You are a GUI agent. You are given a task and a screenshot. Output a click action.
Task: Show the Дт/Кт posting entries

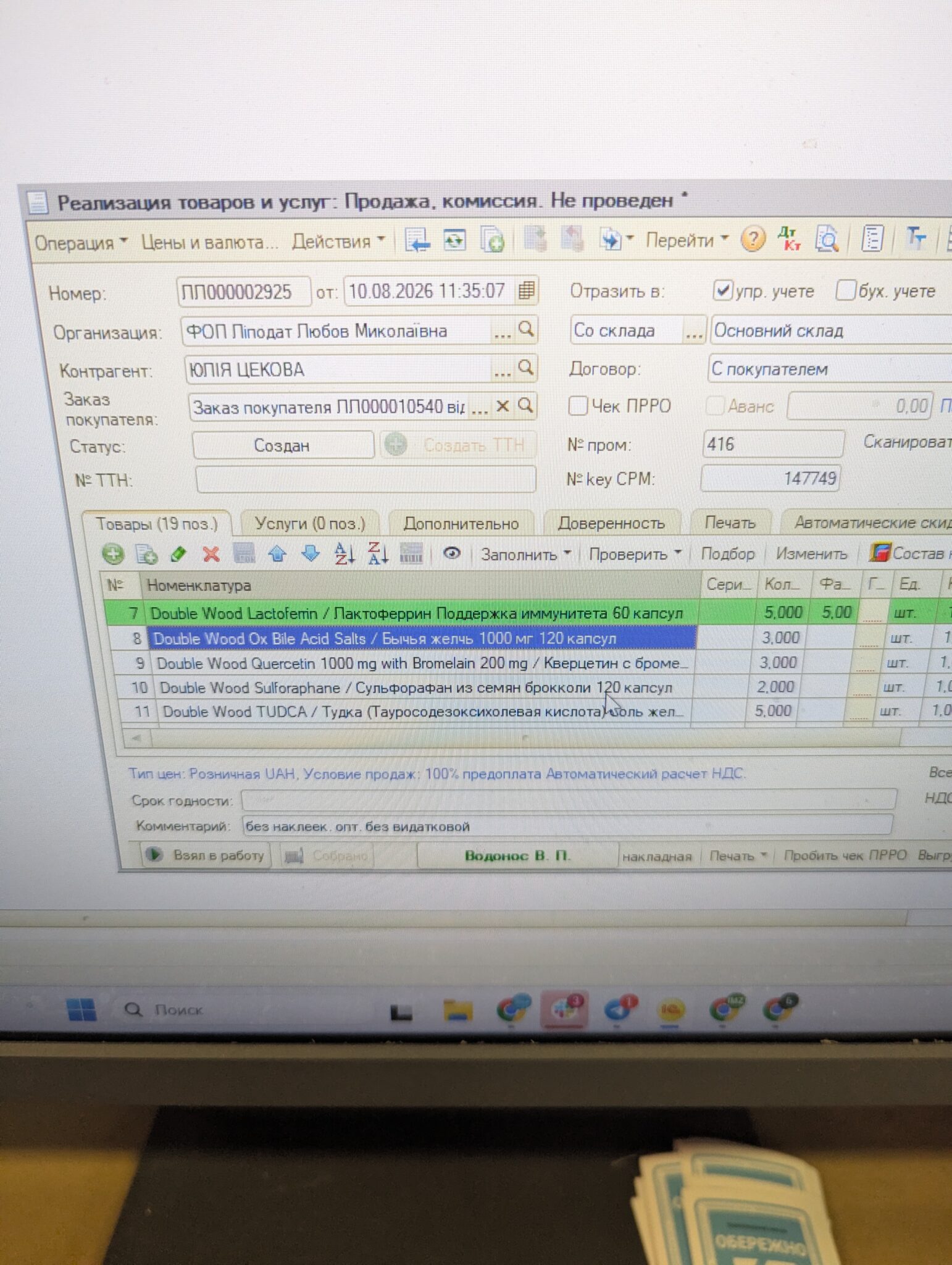(790, 238)
